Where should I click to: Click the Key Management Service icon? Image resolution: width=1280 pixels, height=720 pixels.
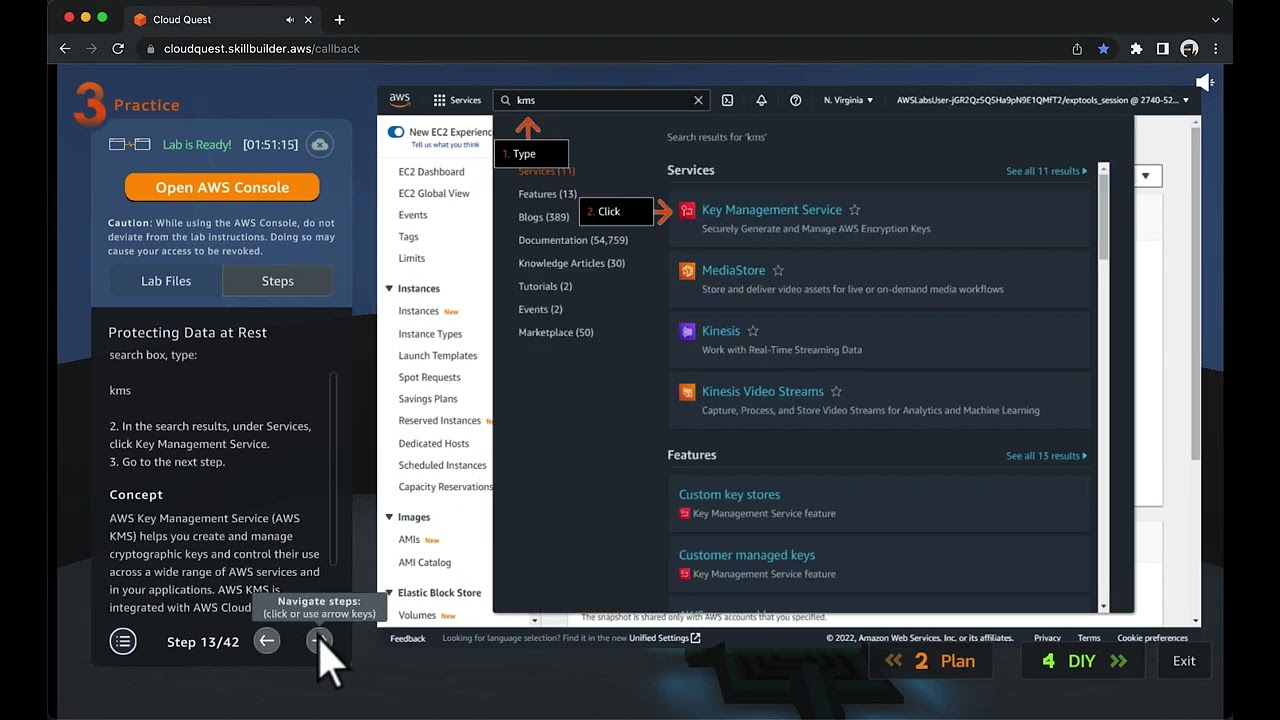(687, 210)
